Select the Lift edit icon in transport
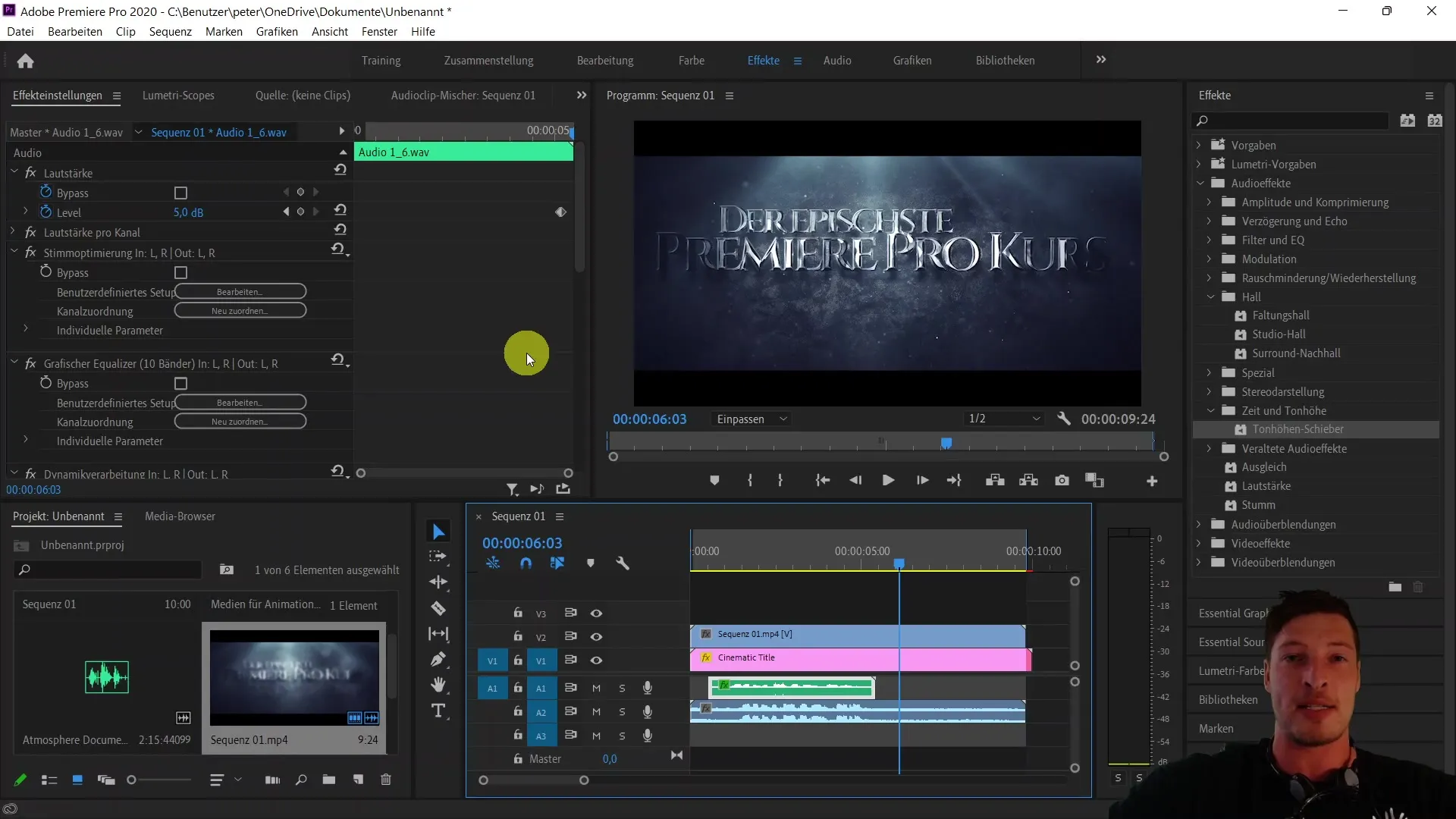1456x819 pixels. pyautogui.click(x=994, y=481)
